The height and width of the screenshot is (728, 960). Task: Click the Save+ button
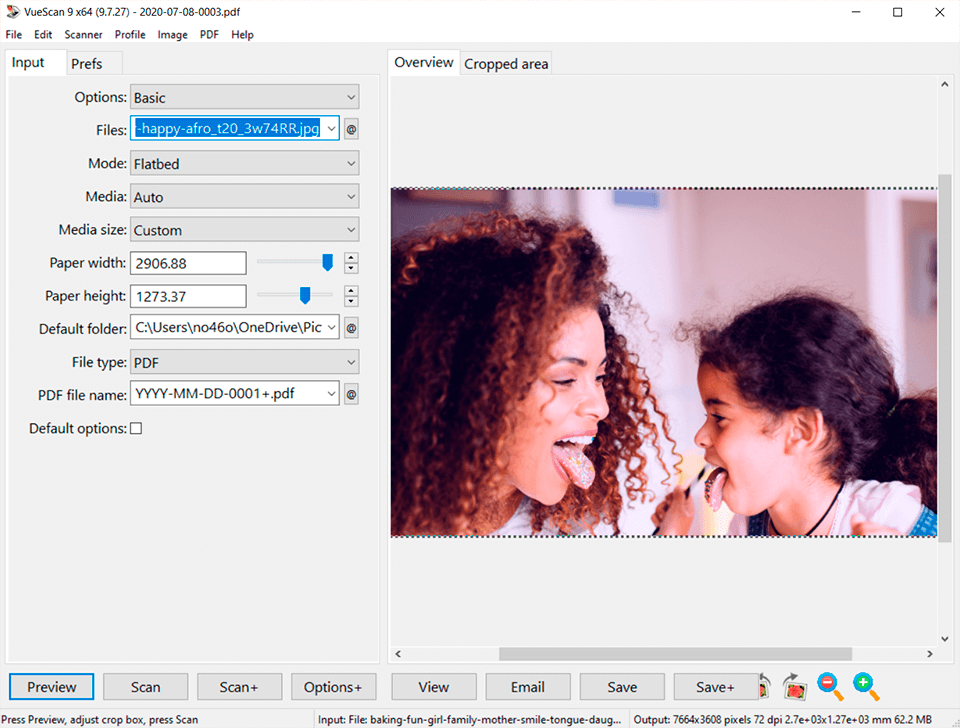(715, 687)
